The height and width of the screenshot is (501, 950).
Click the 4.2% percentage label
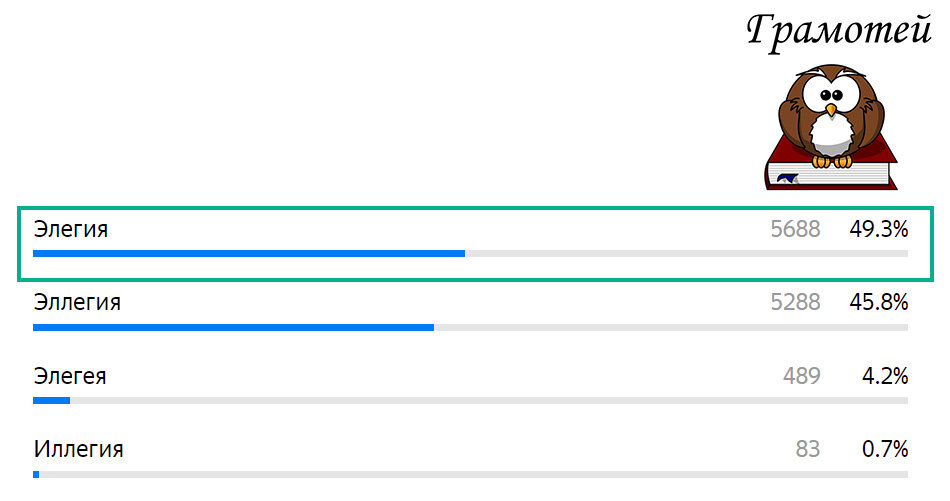pos(885,376)
